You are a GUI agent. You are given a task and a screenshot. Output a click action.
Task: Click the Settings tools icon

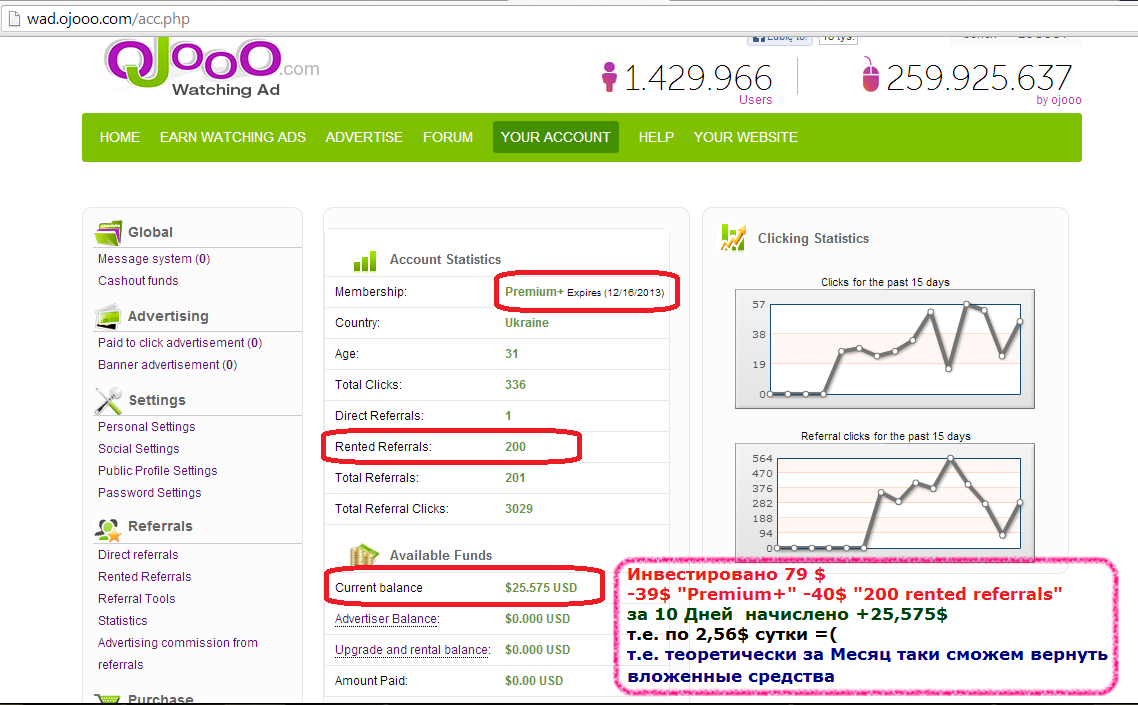click(108, 401)
